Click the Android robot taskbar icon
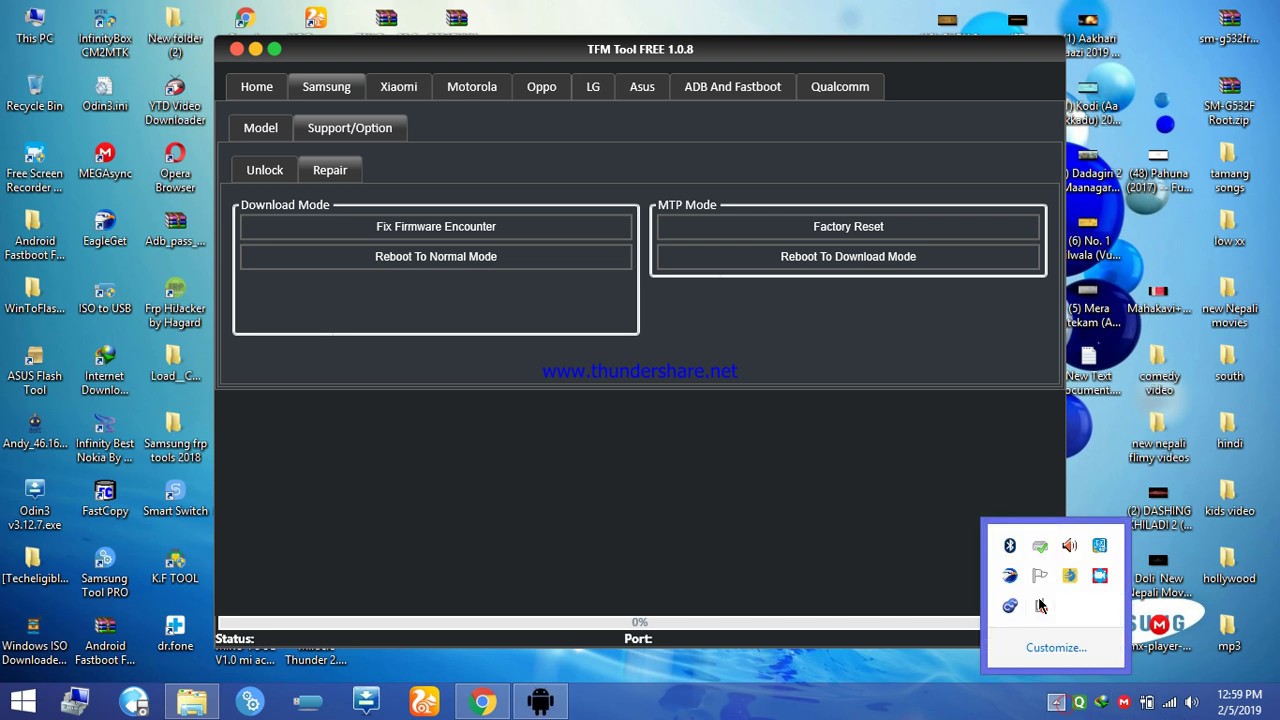The height and width of the screenshot is (720, 1280). [541, 702]
